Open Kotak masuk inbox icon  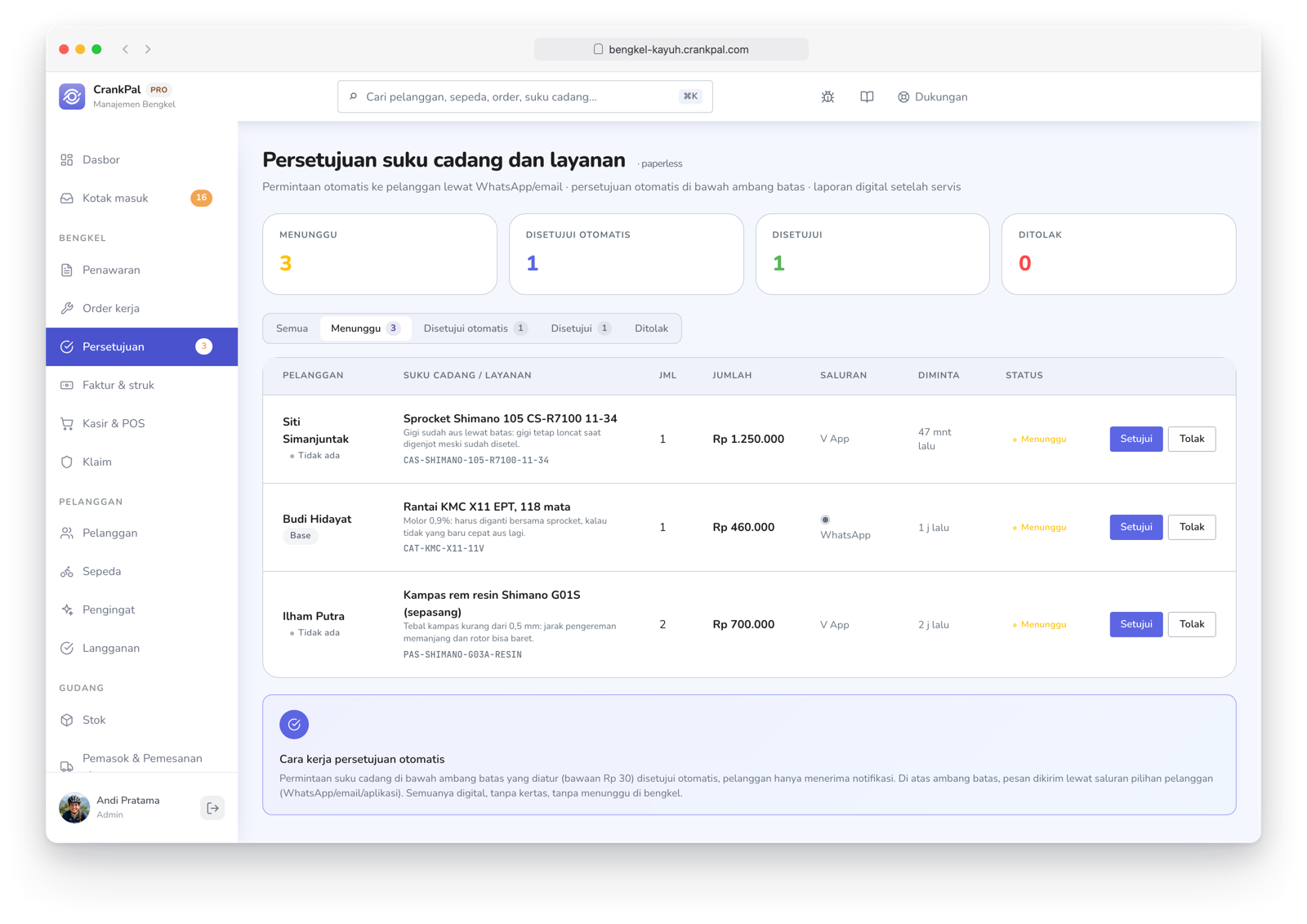pyautogui.click(x=67, y=199)
